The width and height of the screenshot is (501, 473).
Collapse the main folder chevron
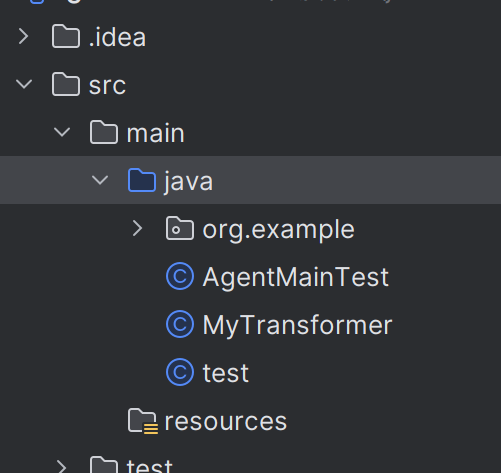coord(62,132)
